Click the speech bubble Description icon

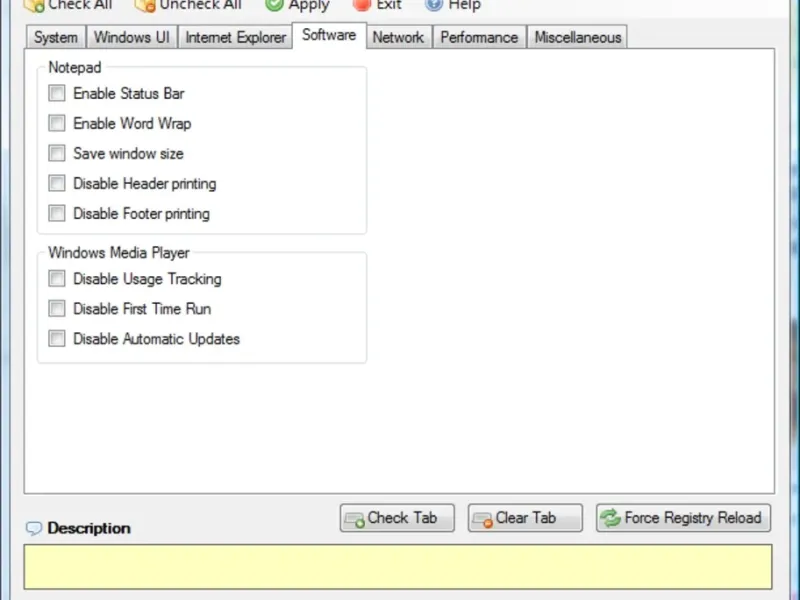coord(34,528)
